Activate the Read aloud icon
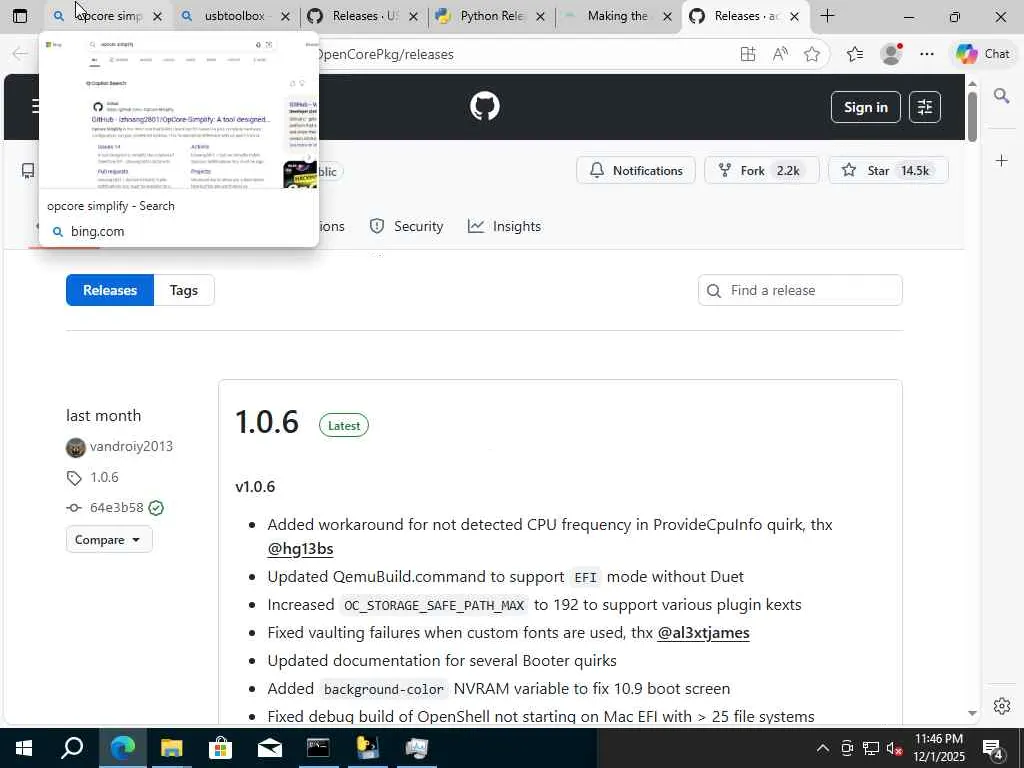Screen dimensions: 1024x768 point(780,54)
